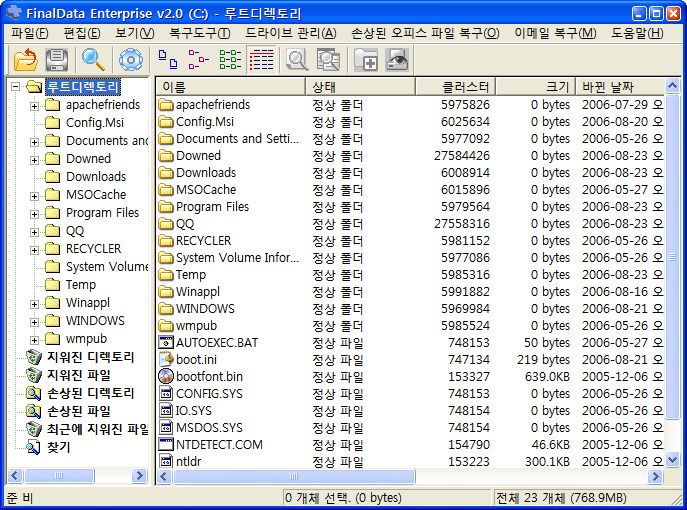Sort by the 상태 column header
The height and width of the screenshot is (510, 687).
pyautogui.click(x=360, y=86)
